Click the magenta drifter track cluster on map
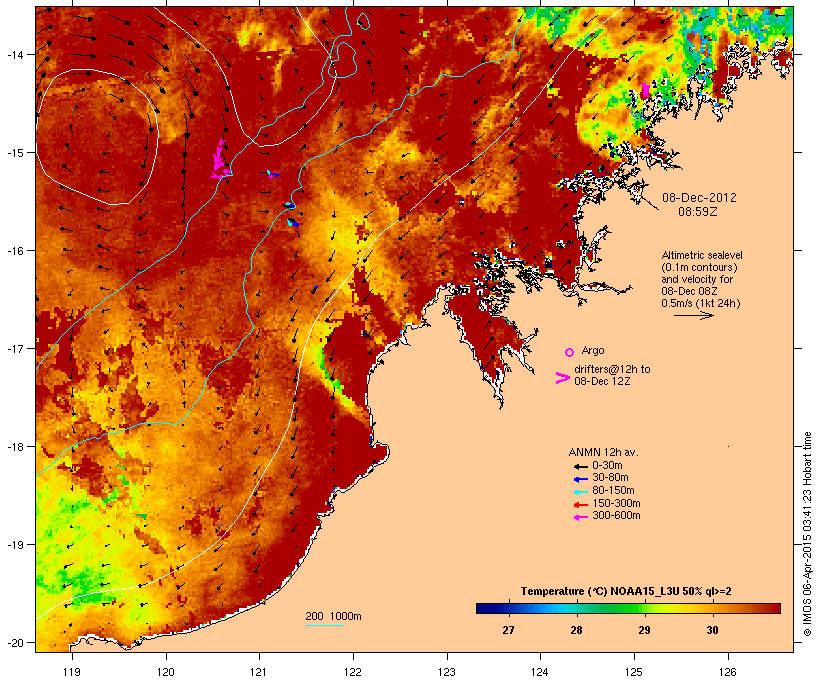 coord(220,161)
